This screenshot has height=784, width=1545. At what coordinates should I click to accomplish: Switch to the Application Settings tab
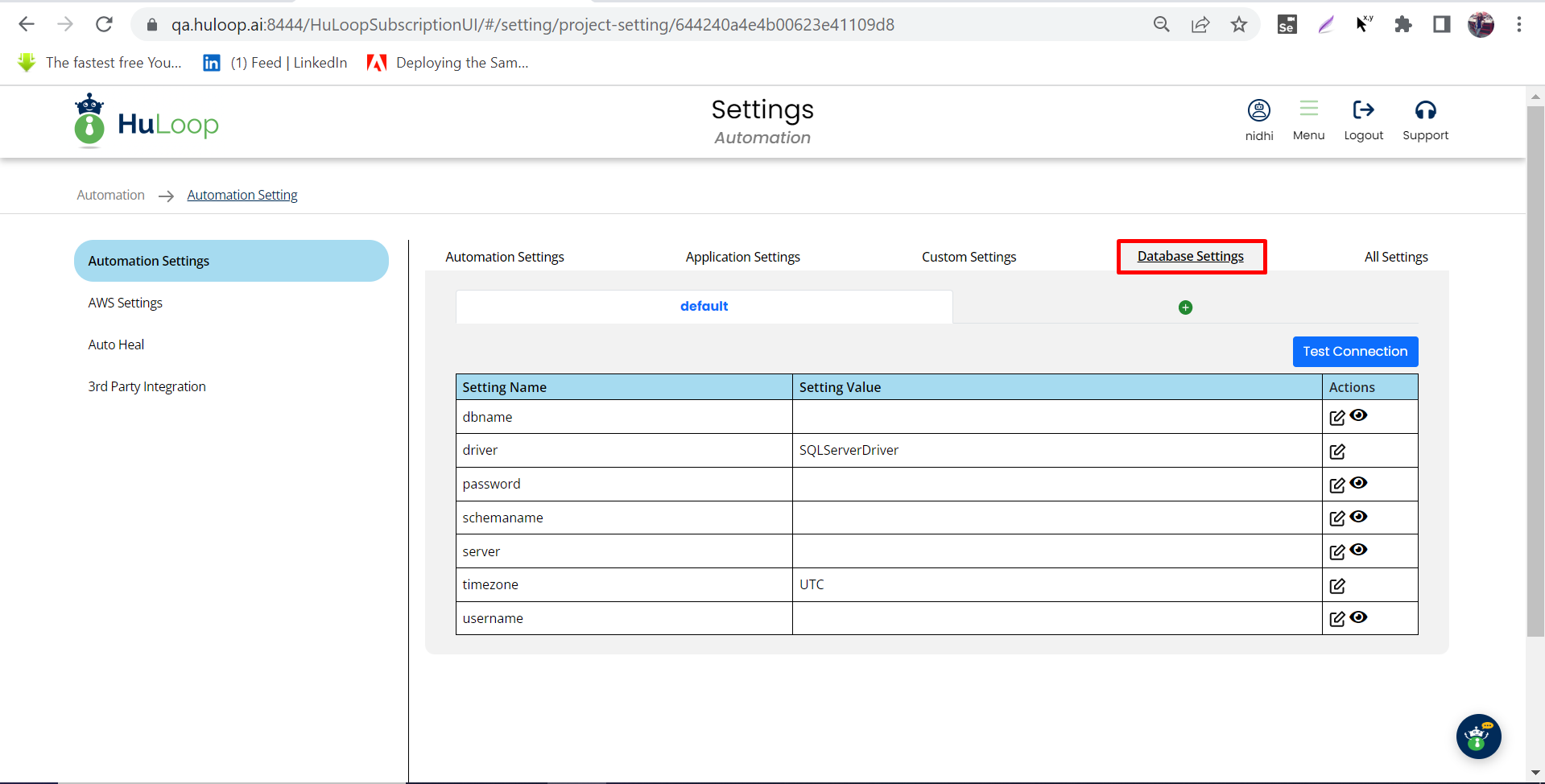click(742, 257)
